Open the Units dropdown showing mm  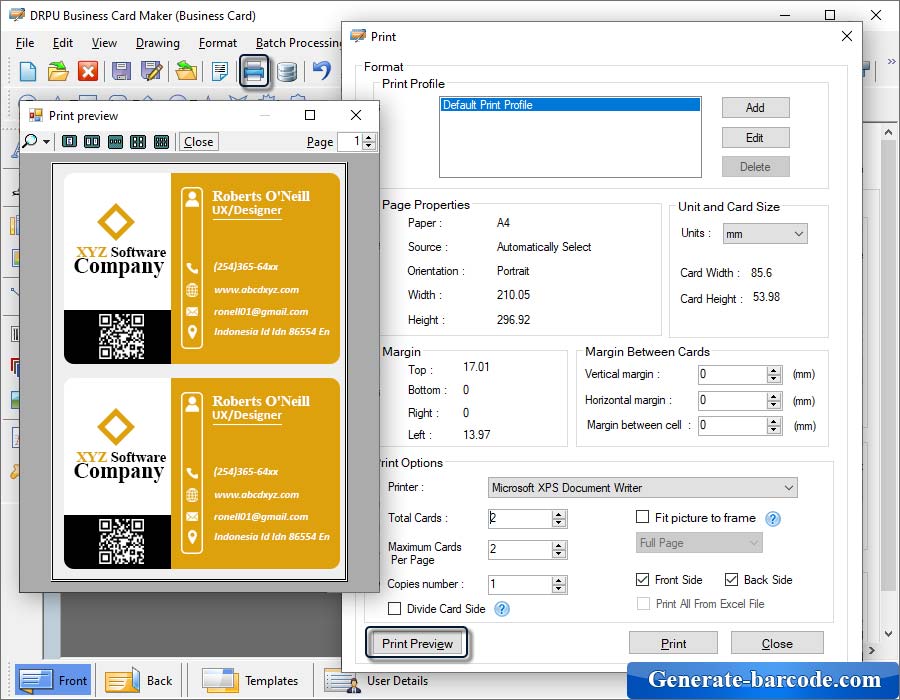(x=765, y=234)
